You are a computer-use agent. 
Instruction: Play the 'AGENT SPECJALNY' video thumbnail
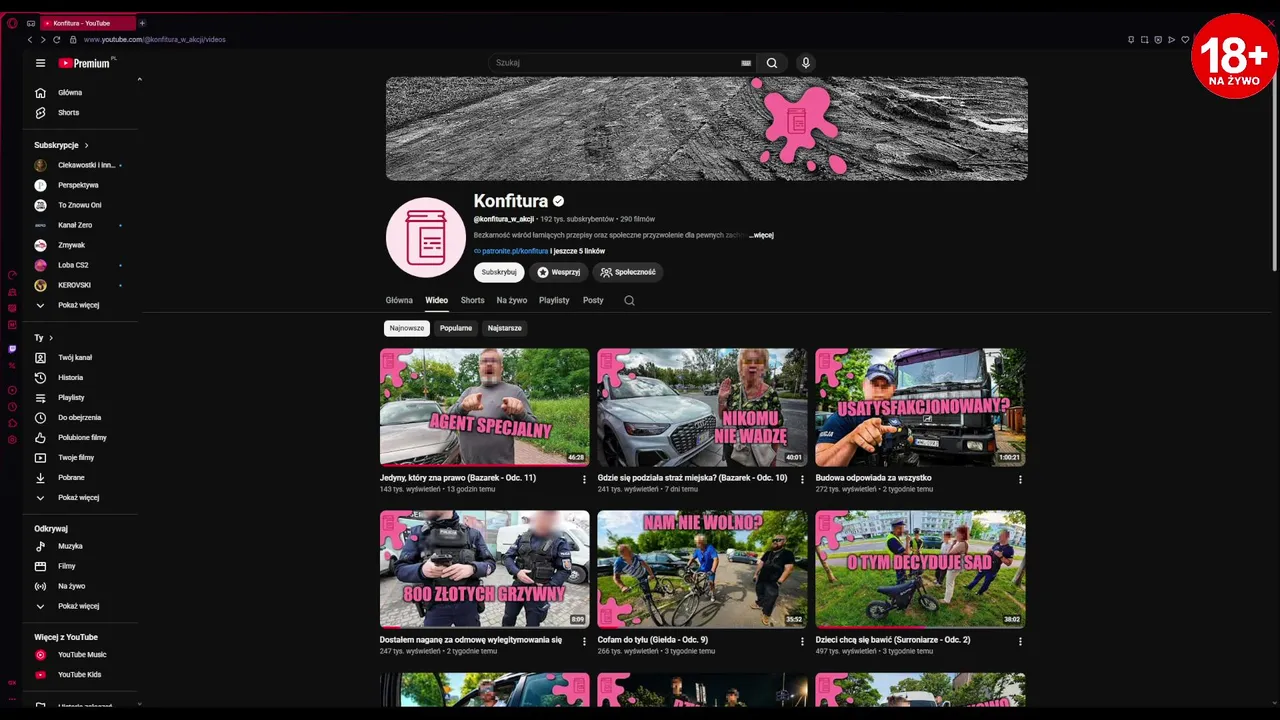click(x=485, y=407)
